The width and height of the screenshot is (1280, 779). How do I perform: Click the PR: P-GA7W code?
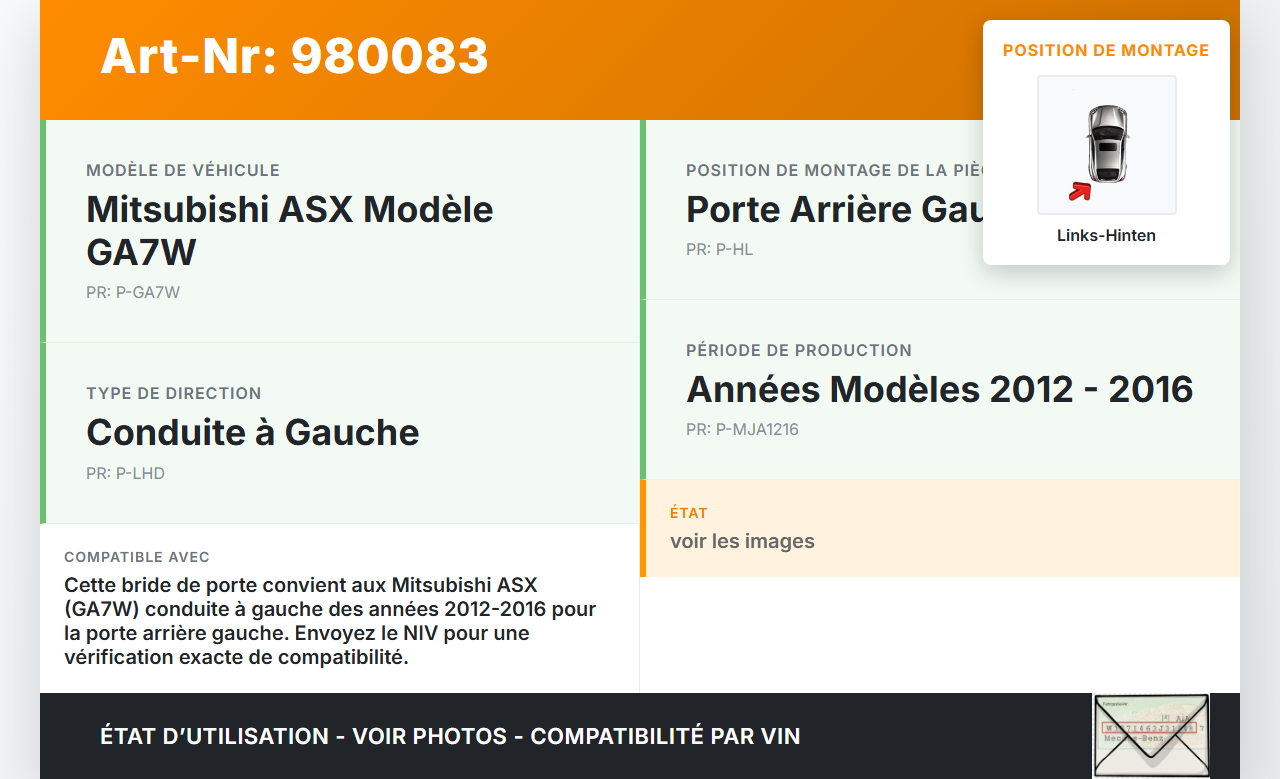click(x=133, y=293)
